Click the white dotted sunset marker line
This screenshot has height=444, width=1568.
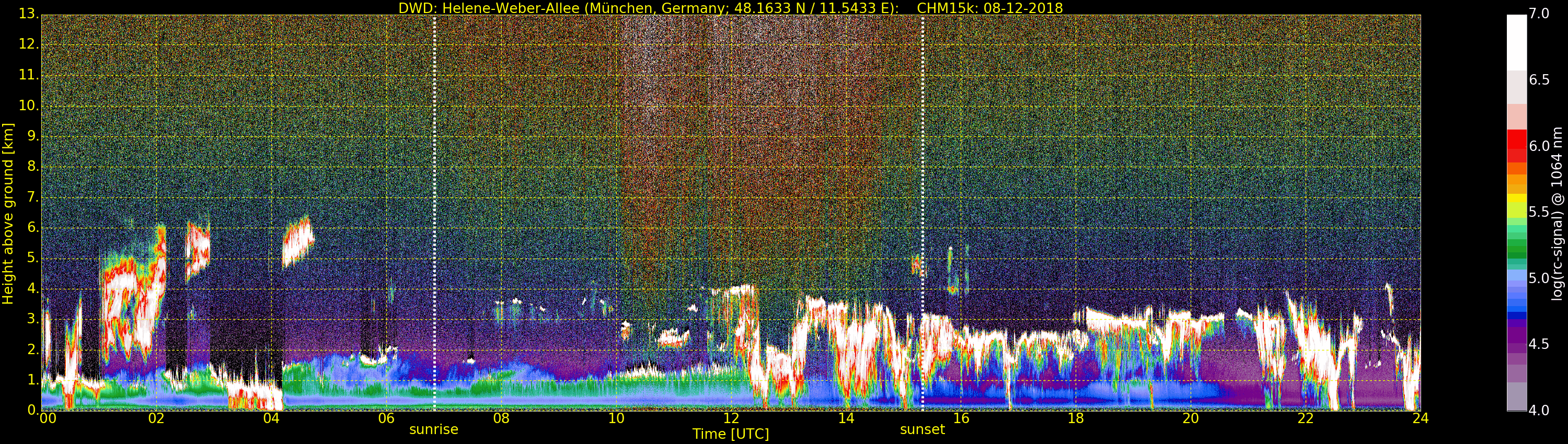(x=923, y=213)
